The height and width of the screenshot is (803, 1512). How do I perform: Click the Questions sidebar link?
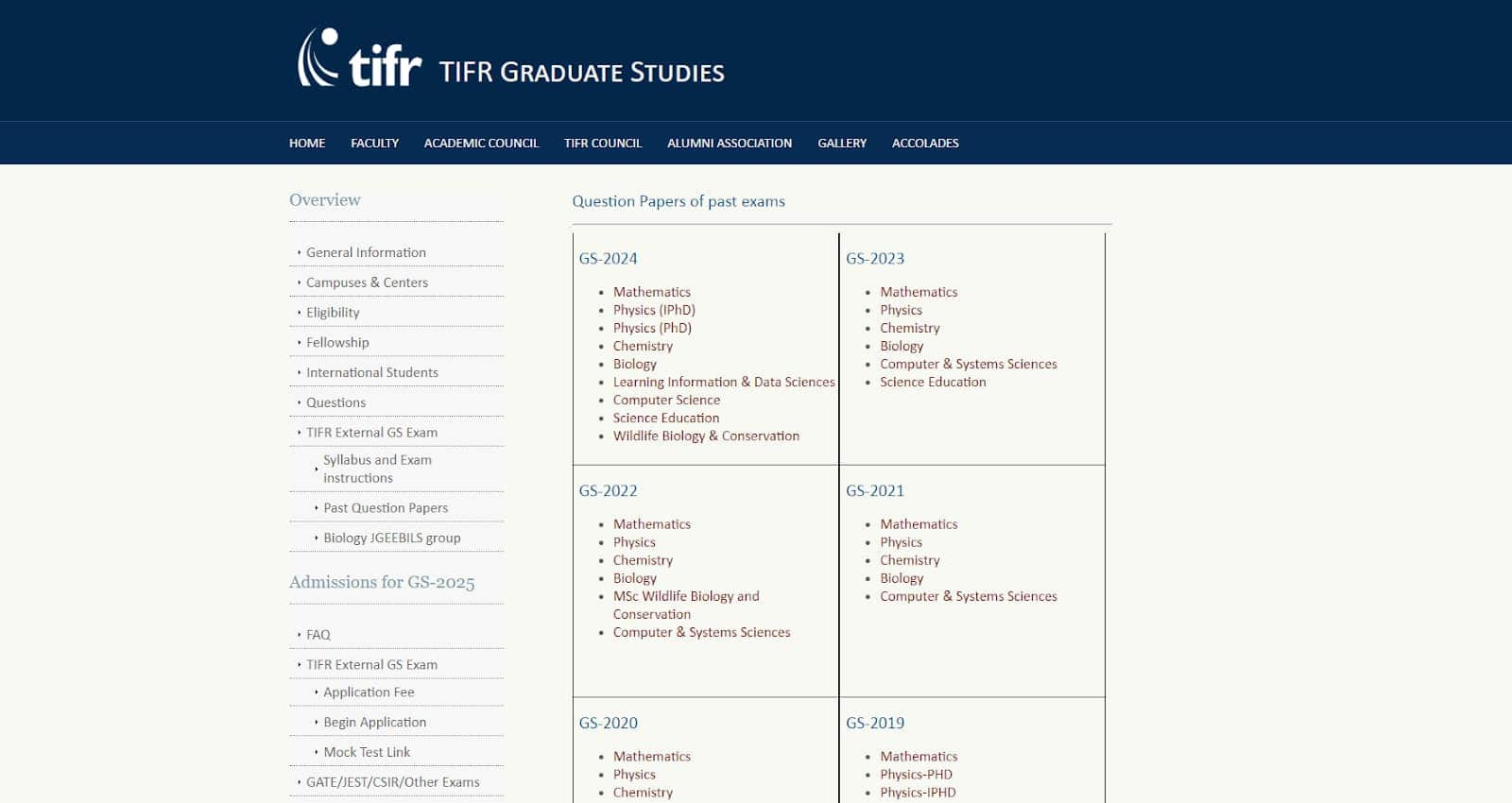(x=335, y=402)
